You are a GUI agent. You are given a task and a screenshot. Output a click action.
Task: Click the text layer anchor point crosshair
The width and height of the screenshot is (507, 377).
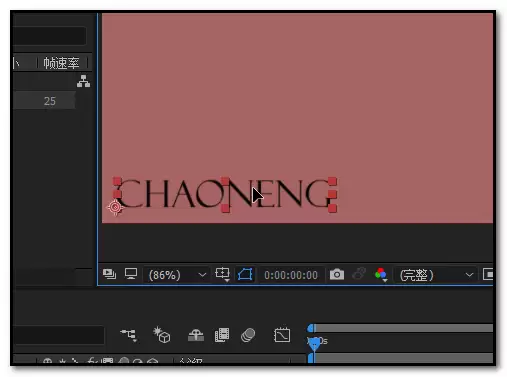coord(115,207)
